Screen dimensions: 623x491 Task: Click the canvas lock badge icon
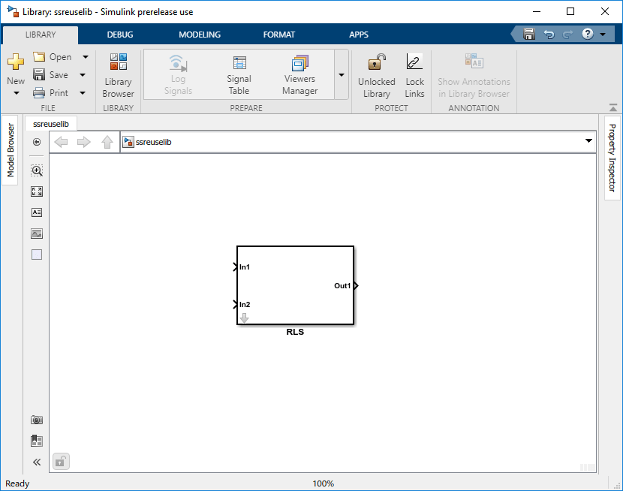tap(61, 462)
